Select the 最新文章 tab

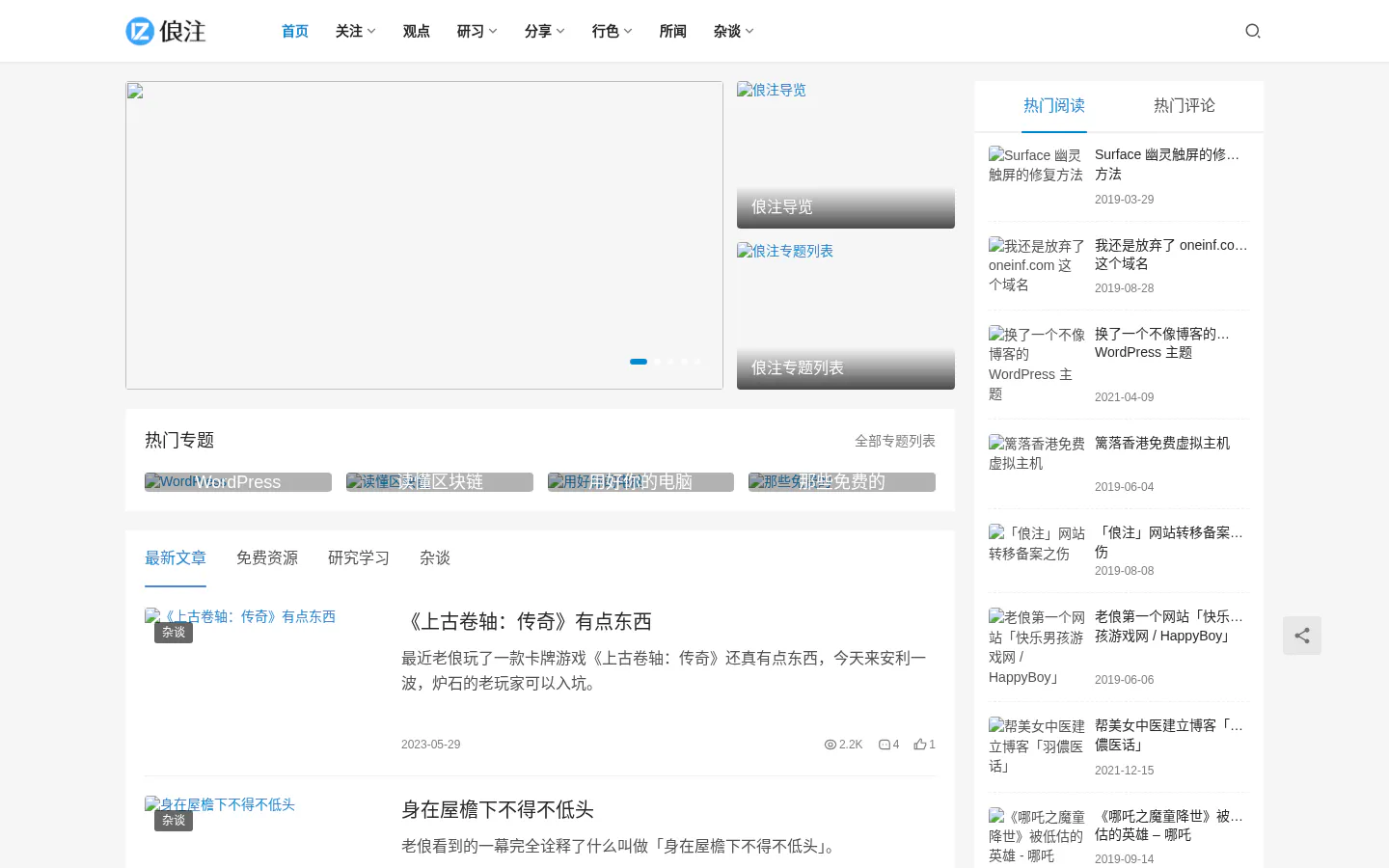pyautogui.click(x=176, y=558)
